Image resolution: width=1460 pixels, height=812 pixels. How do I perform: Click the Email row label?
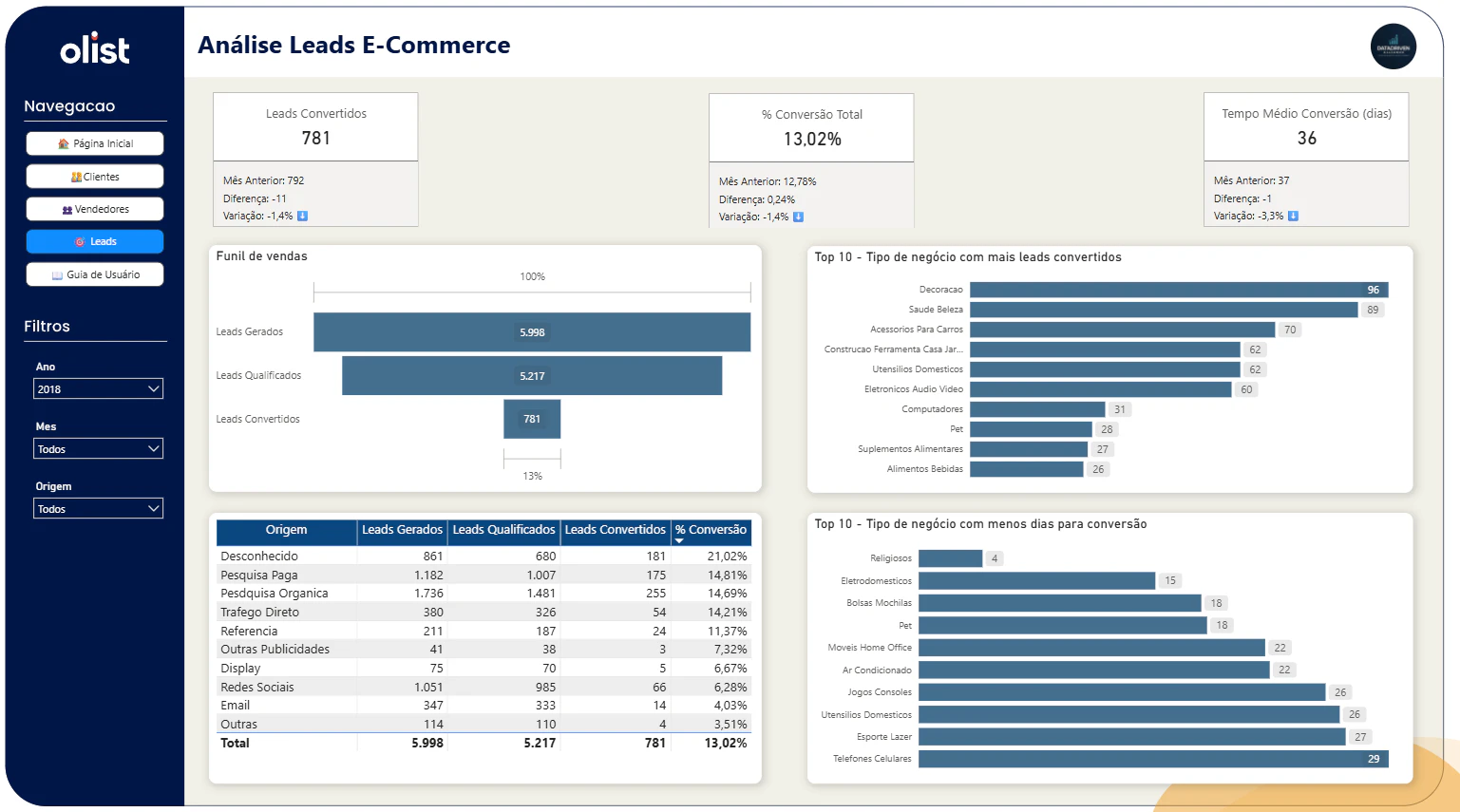click(x=236, y=706)
